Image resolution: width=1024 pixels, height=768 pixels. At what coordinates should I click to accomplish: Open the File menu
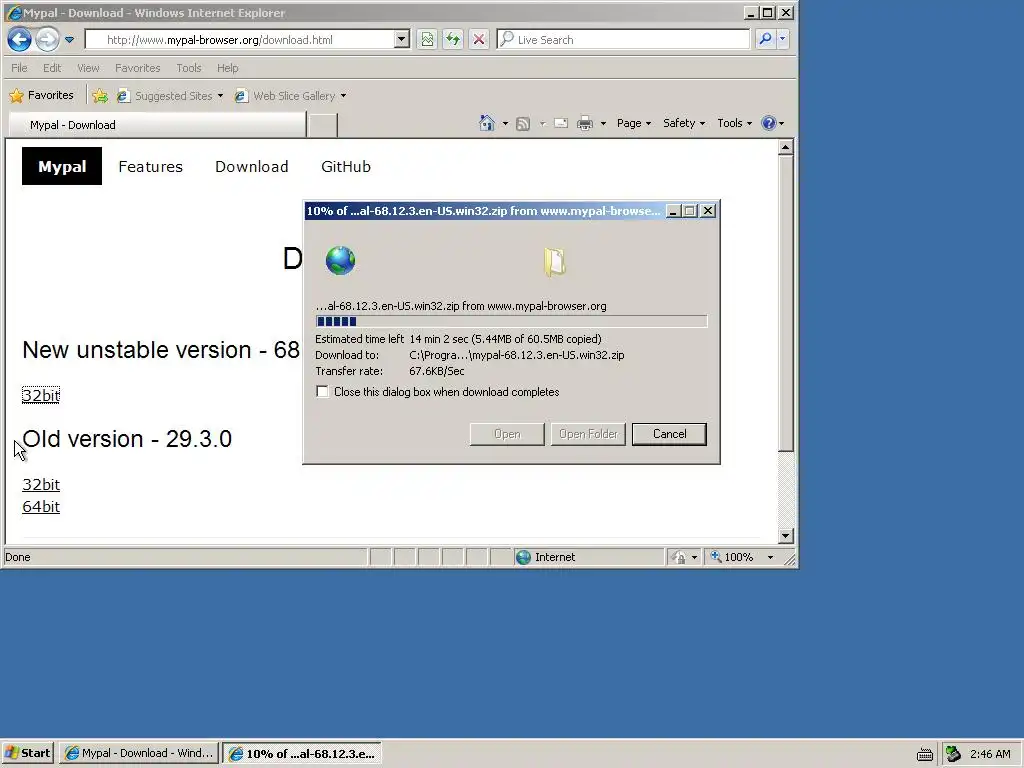(19, 68)
